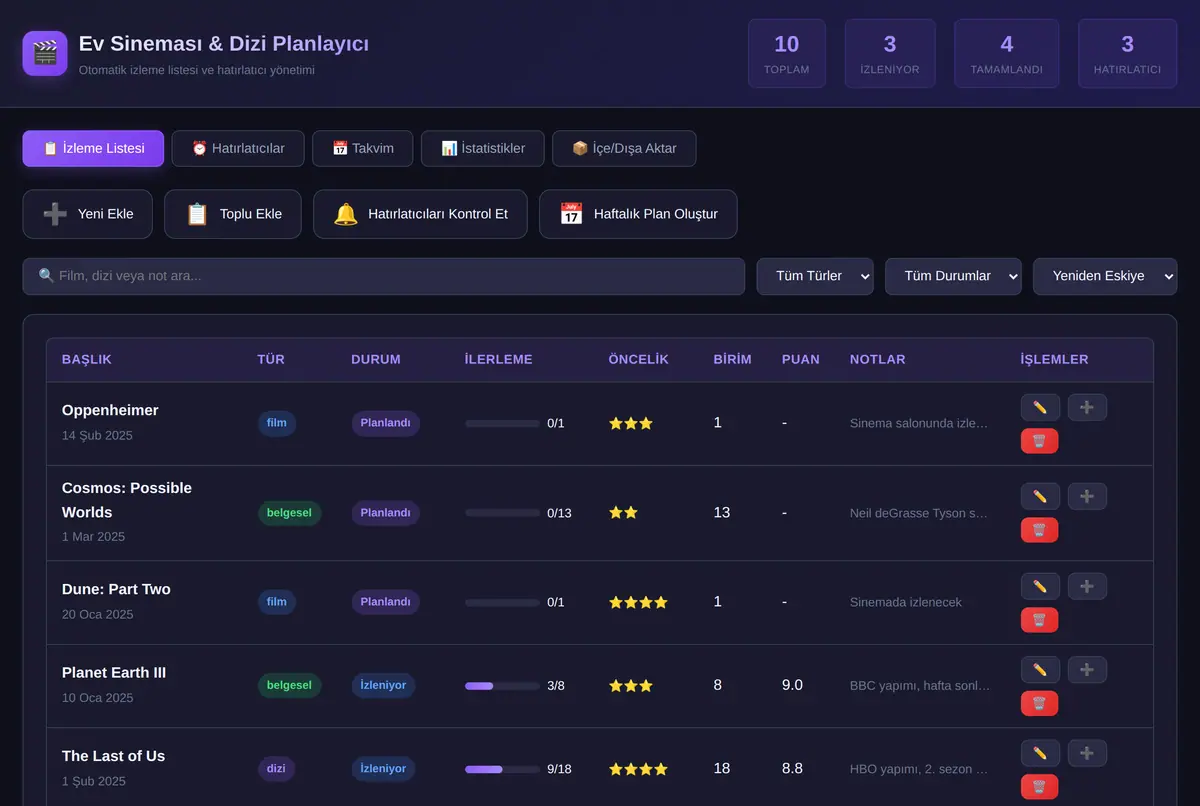The width and height of the screenshot is (1200, 806).
Task: Edit the Oppenheimer entry with pencil icon
Action: coord(1040,407)
